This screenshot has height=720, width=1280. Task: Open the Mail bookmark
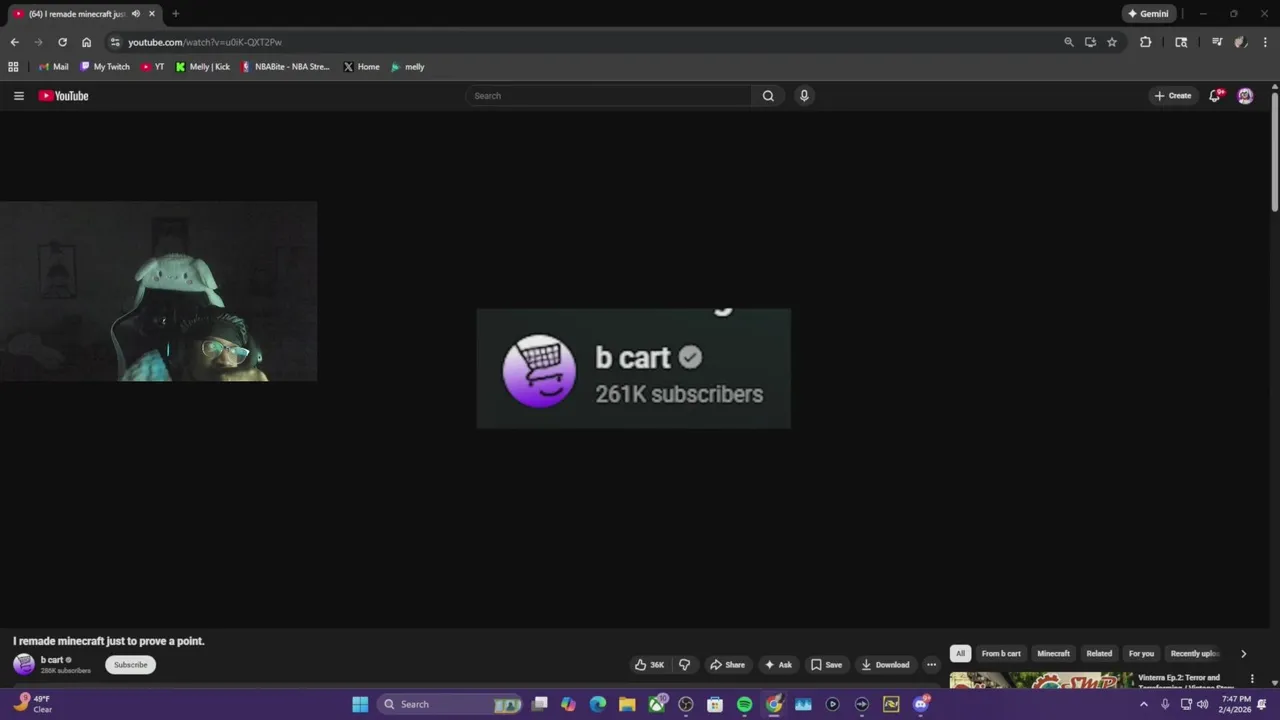53,67
